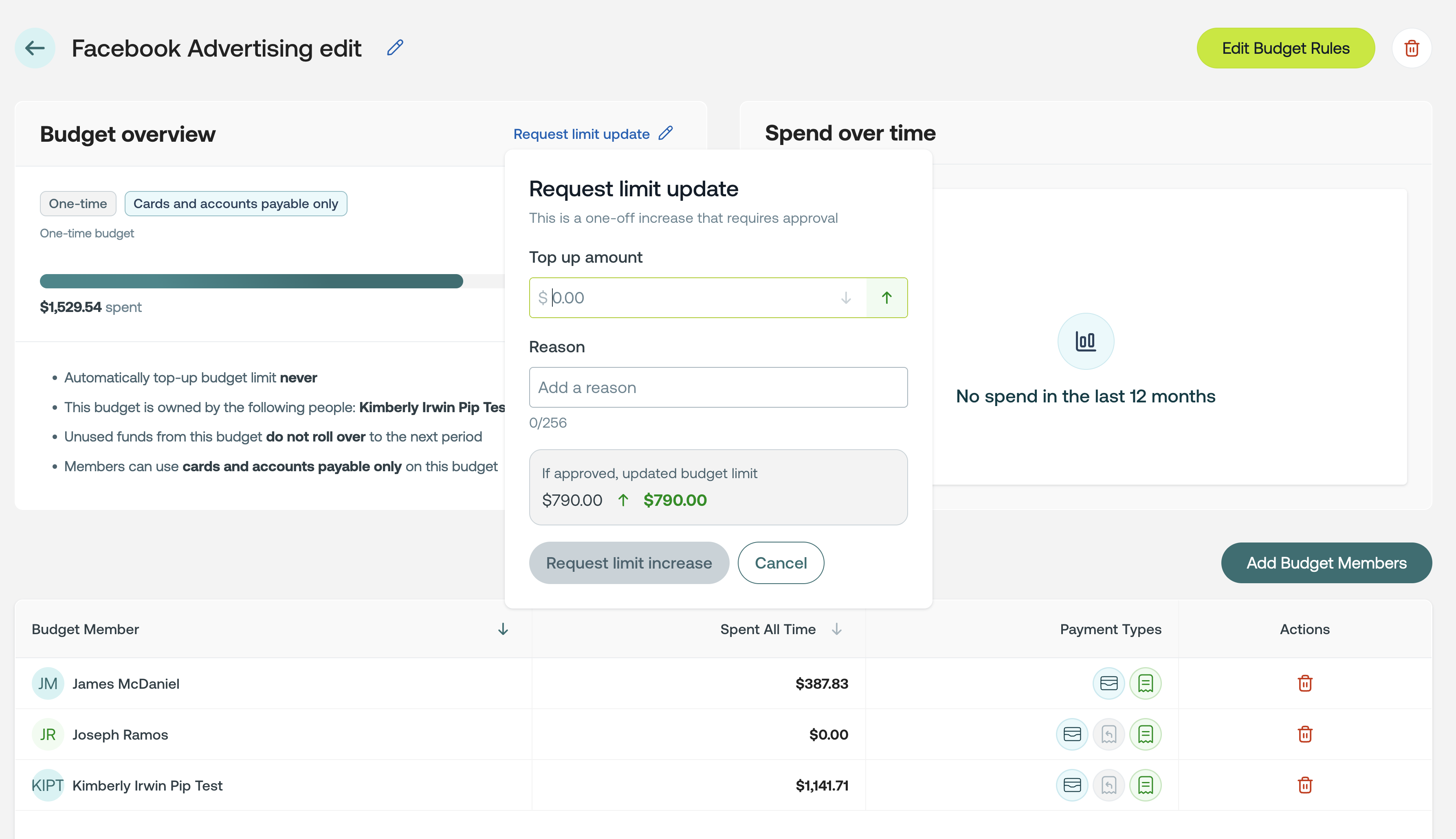Click the Spent All Time header text
The width and height of the screenshot is (1456, 839).
click(x=768, y=629)
